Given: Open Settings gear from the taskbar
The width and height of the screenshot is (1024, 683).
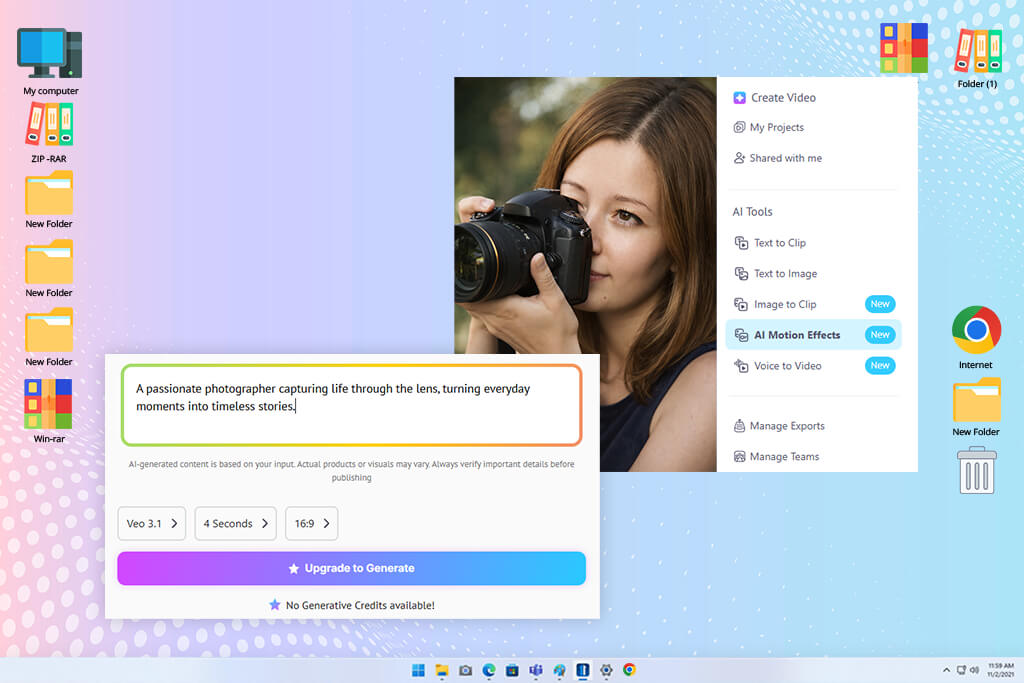Looking at the screenshot, I should pos(606,670).
